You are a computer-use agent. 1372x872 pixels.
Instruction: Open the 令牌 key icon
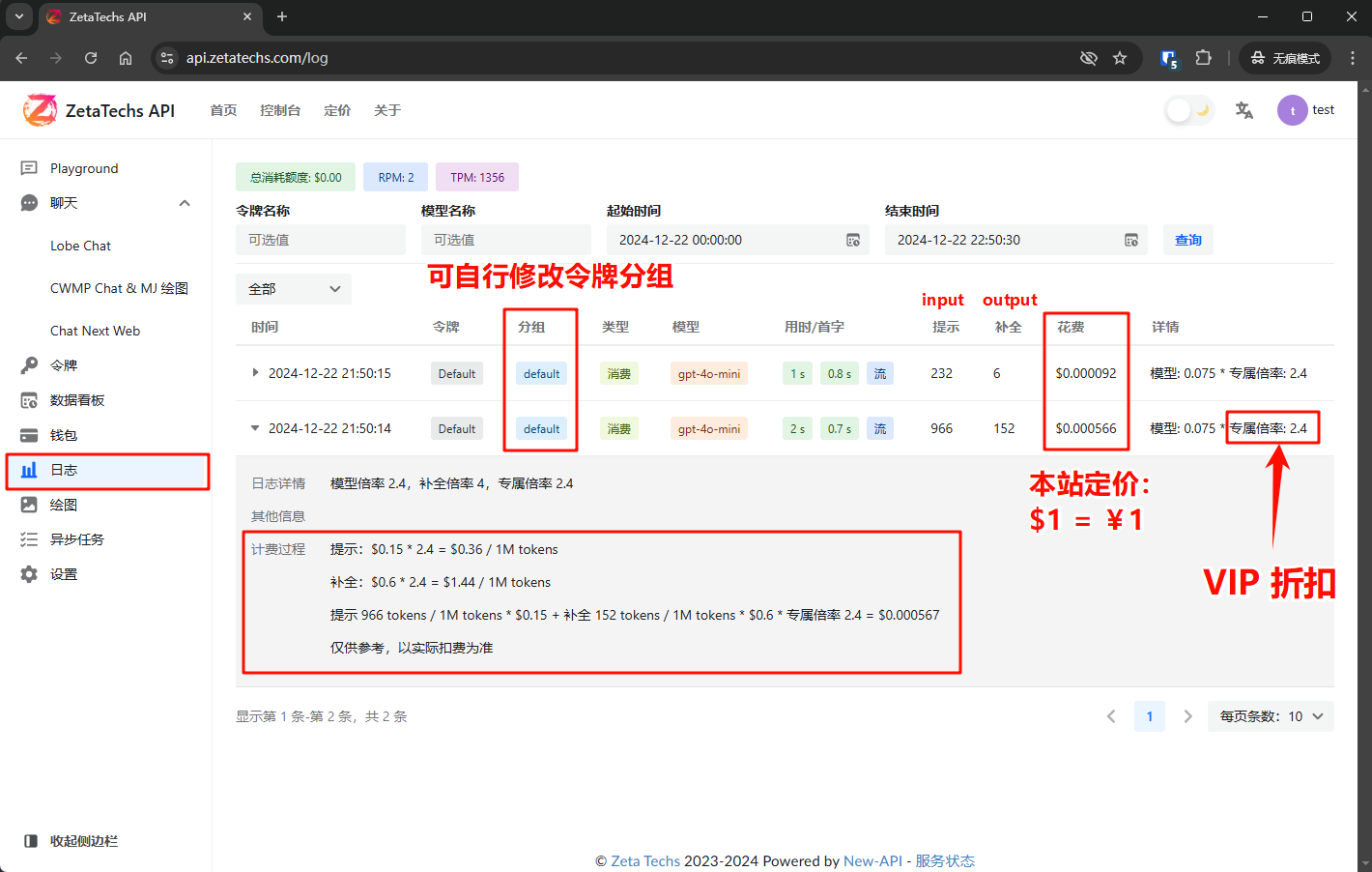pos(29,365)
